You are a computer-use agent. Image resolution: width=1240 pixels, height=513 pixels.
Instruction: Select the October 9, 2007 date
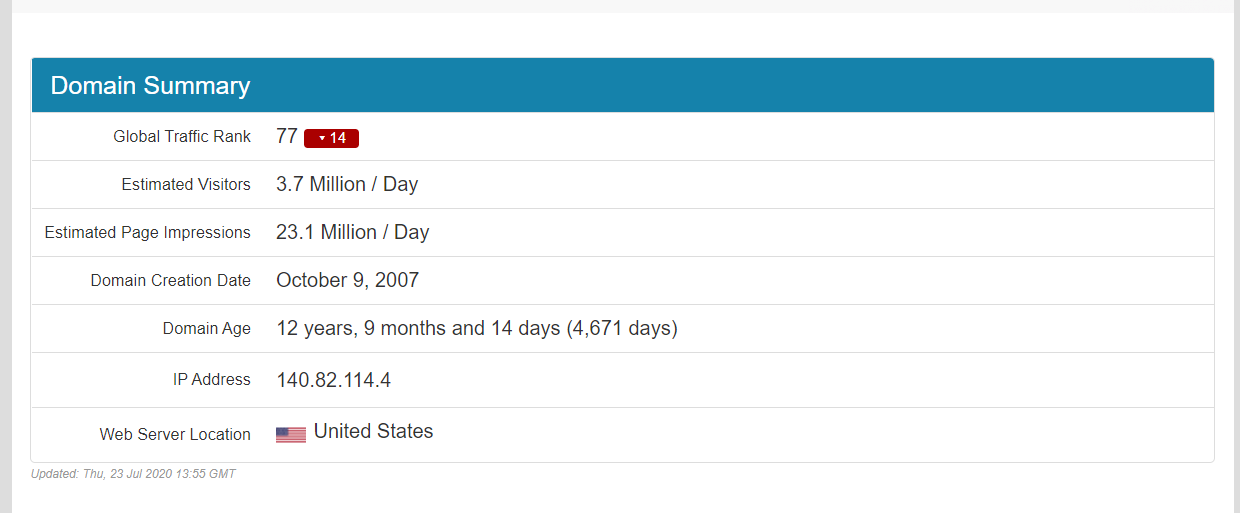click(347, 281)
